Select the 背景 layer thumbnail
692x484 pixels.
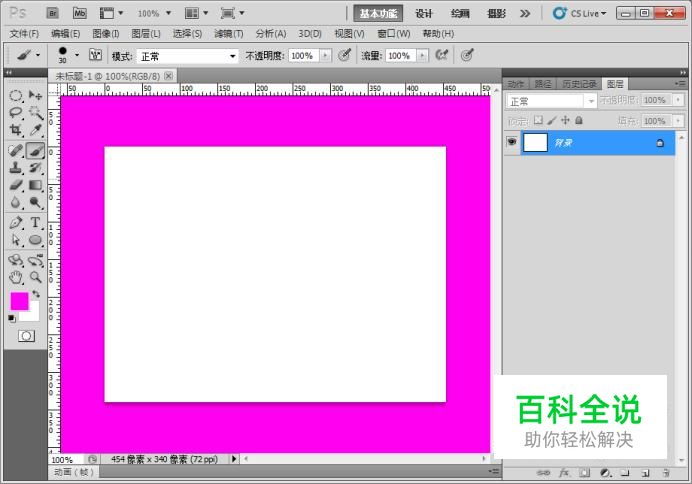click(535, 143)
